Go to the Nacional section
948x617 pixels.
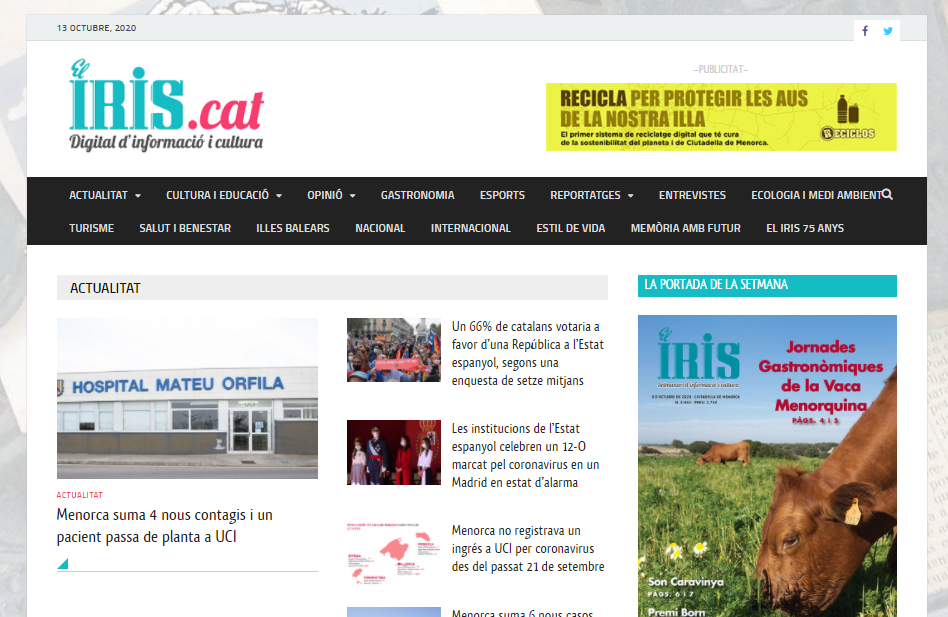(380, 228)
